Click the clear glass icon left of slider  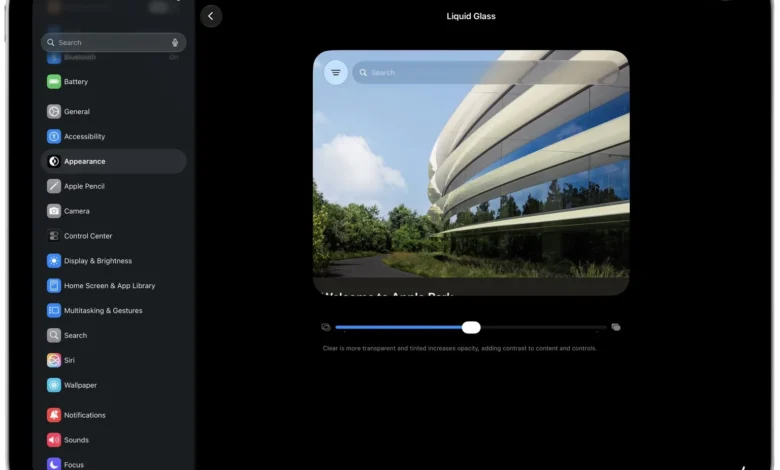pyautogui.click(x=326, y=327)
